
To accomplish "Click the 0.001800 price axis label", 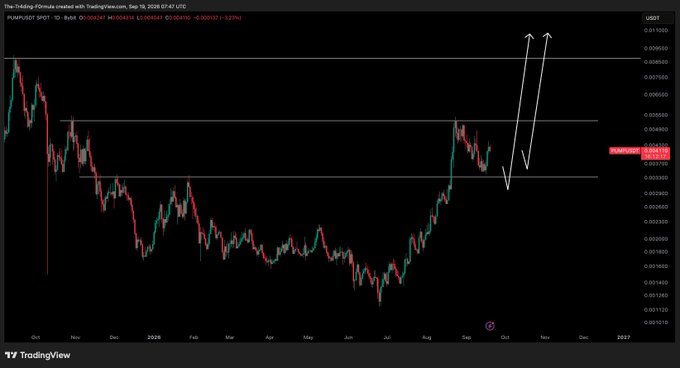I will (656, 252).
